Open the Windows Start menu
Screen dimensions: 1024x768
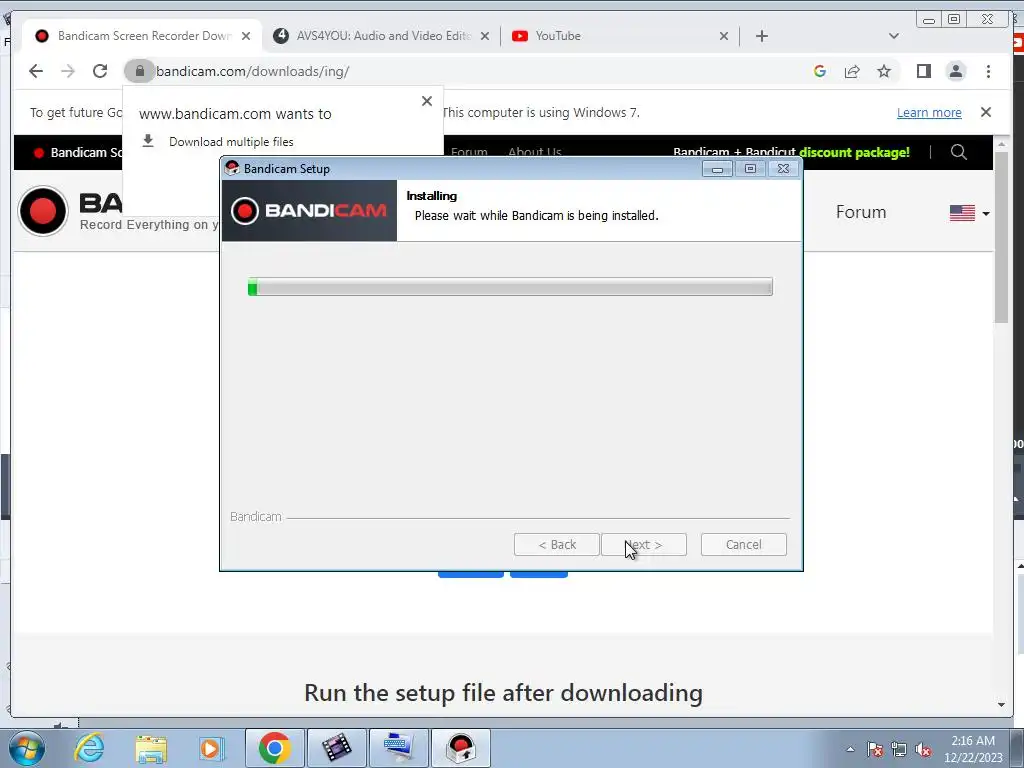27,748
